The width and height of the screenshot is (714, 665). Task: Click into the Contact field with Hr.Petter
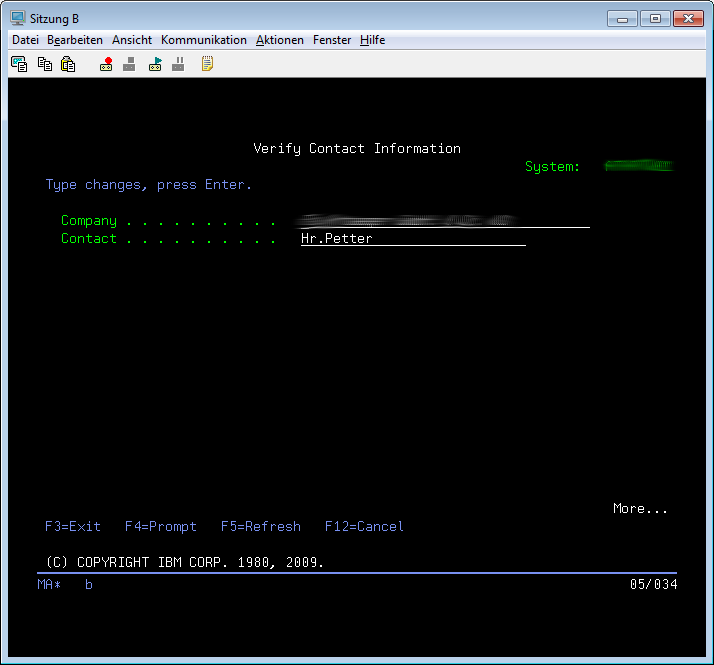pos(412,239)
